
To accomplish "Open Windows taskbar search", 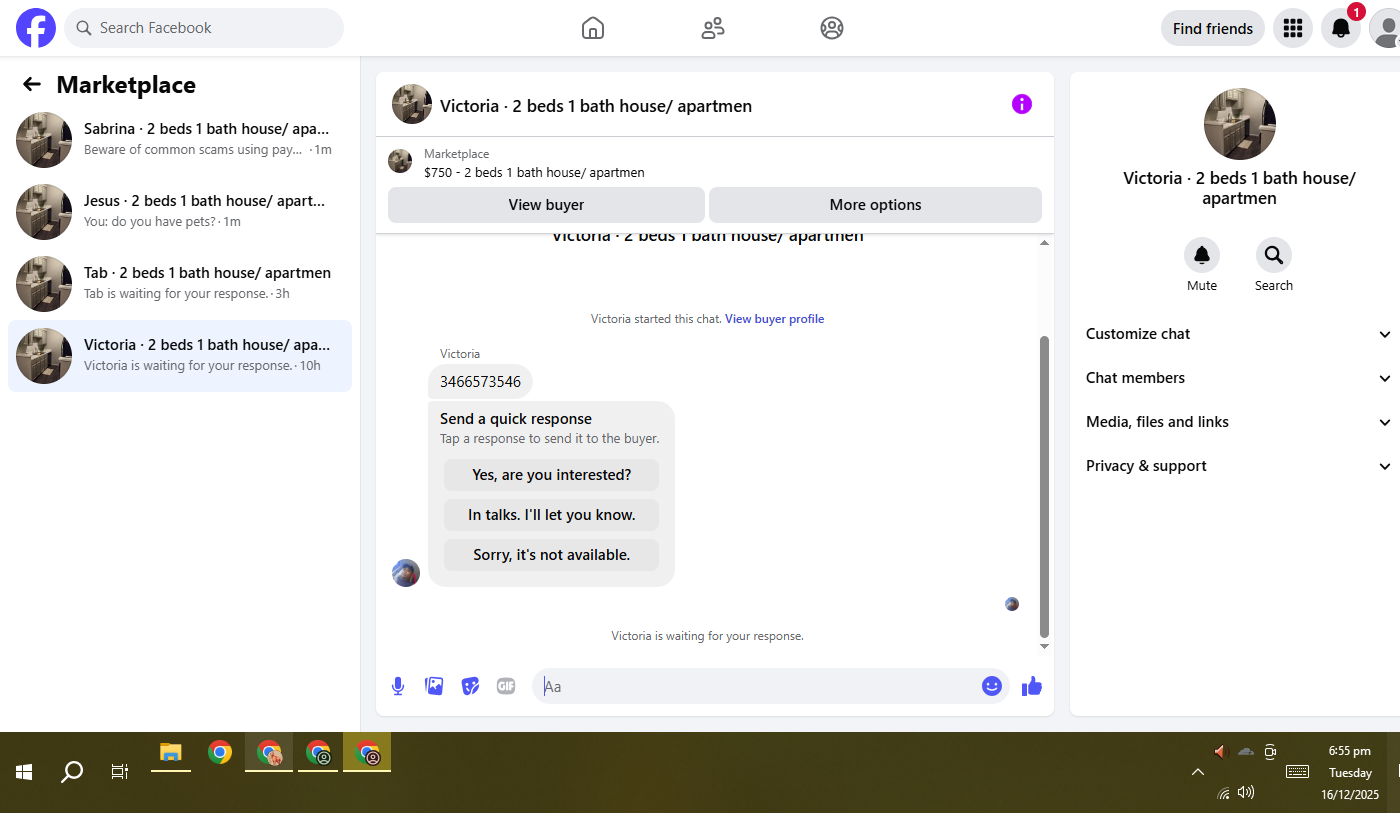I will tap(72, 771).
